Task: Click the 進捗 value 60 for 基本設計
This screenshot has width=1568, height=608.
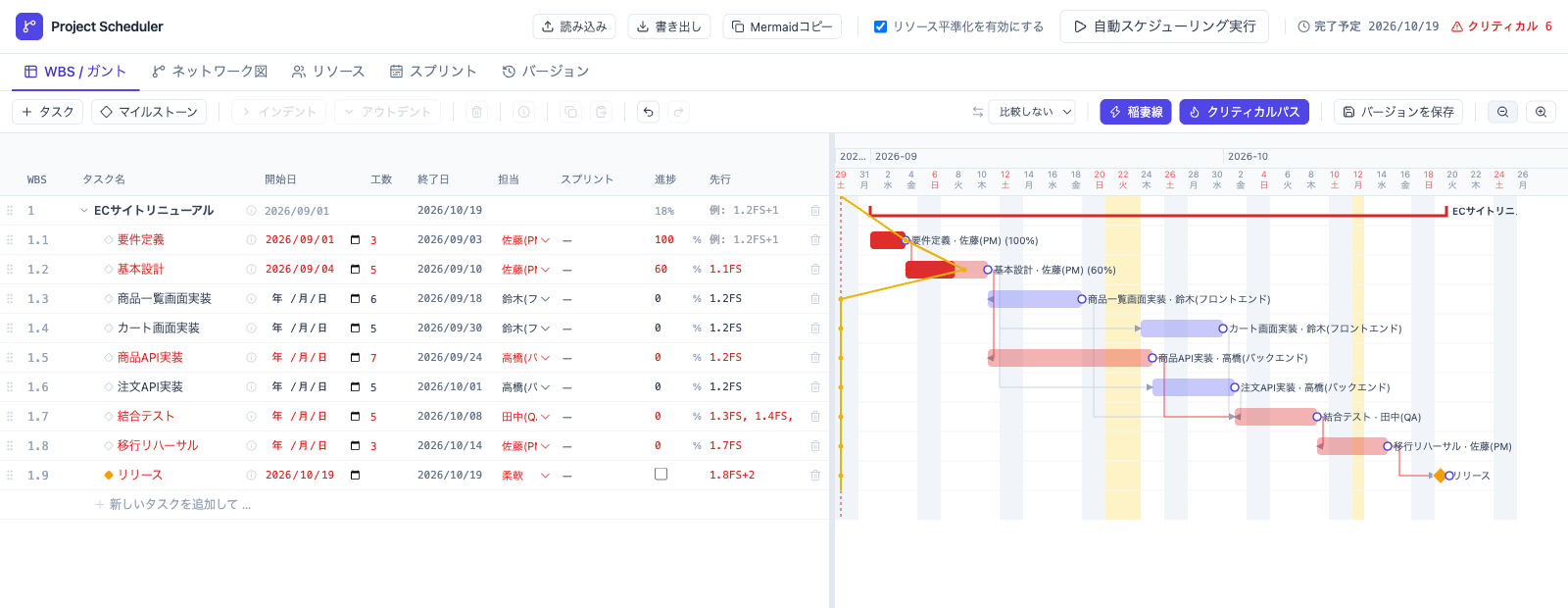Action: (661, 269)
